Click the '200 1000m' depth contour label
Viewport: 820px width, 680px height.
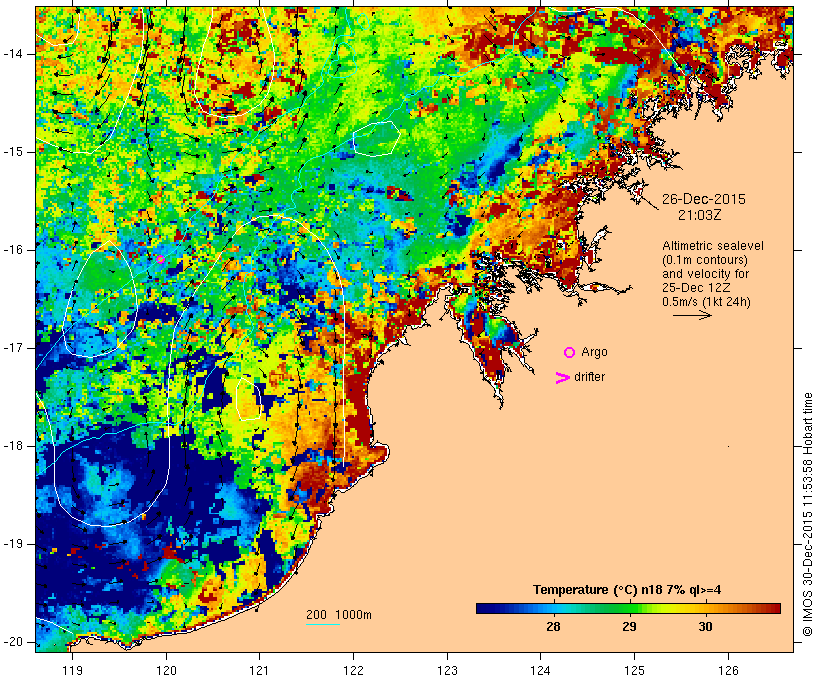pos(339,615)
